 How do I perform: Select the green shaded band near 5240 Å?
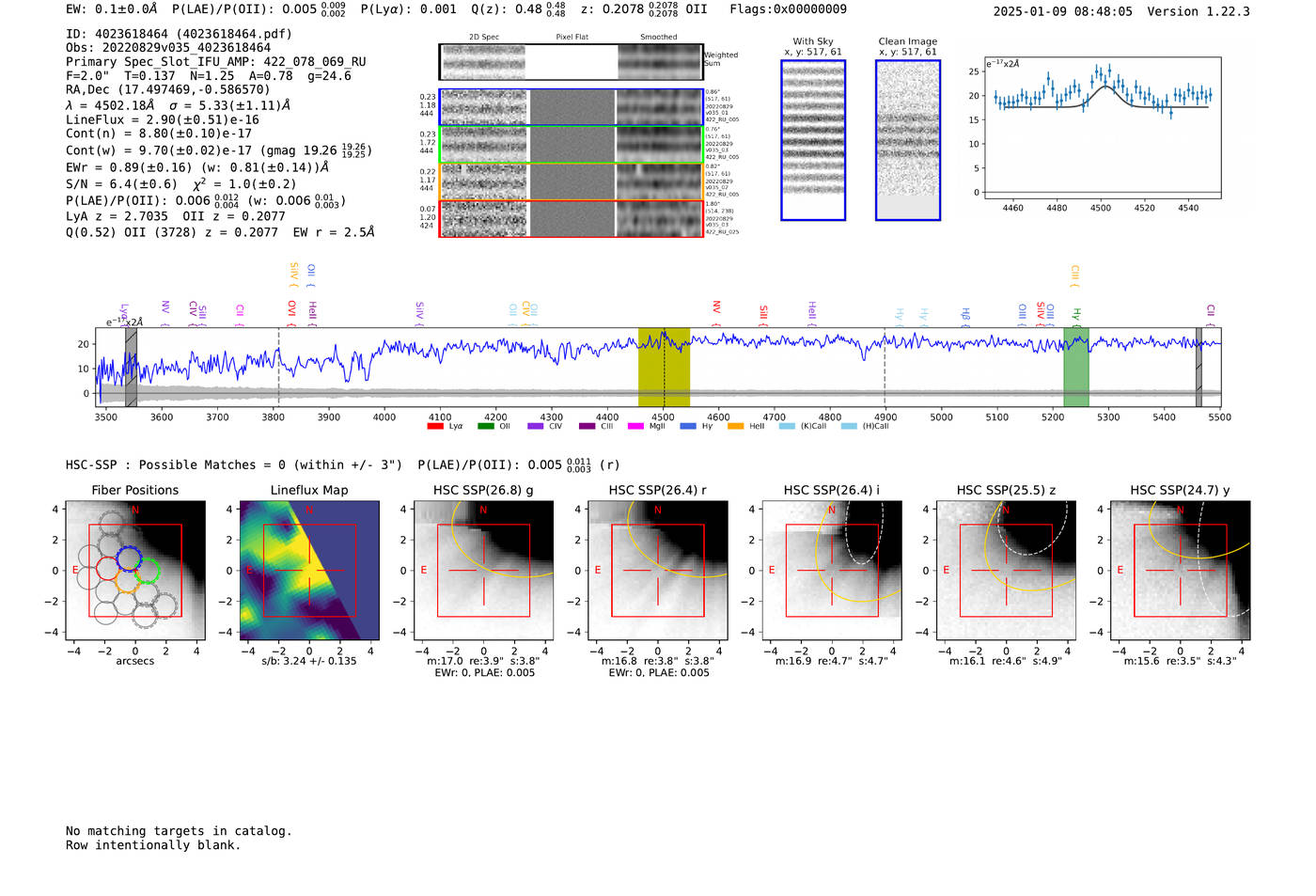(1076, 368)
